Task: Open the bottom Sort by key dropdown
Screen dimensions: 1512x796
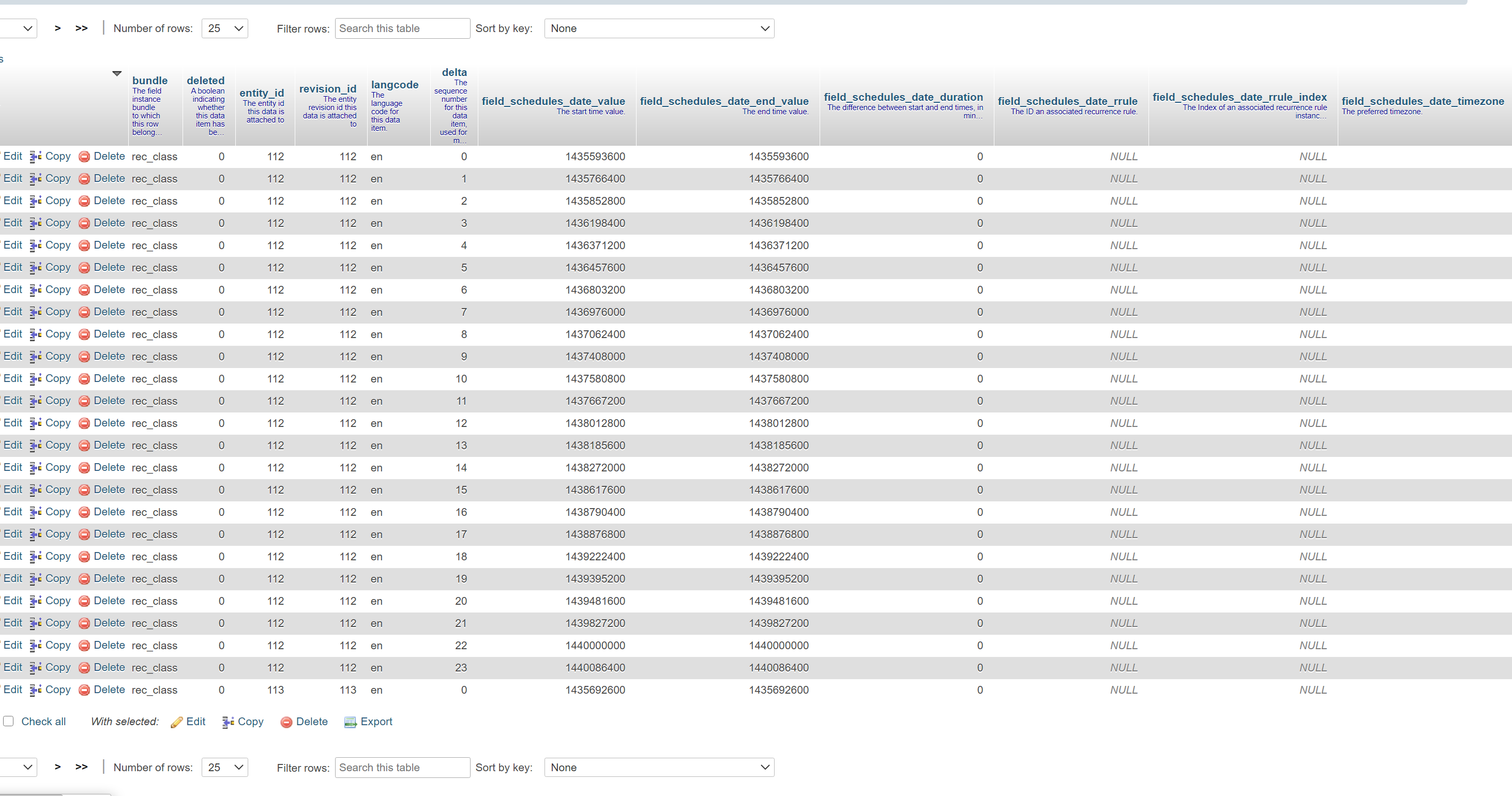Action: tap(659, 767)
